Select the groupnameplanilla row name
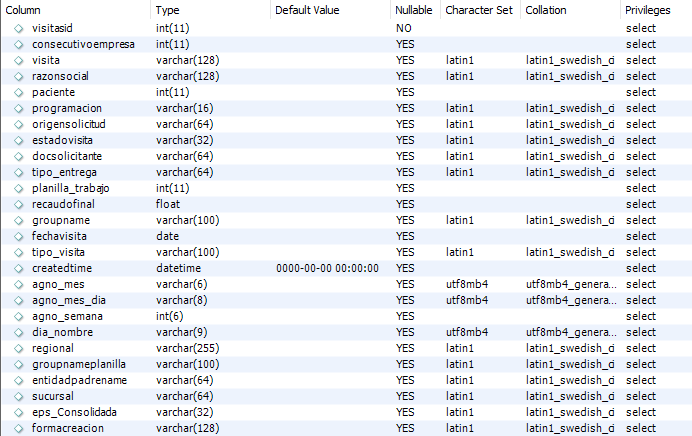Image resolution: width=692 pixels, height=436 pixels. 79,364
